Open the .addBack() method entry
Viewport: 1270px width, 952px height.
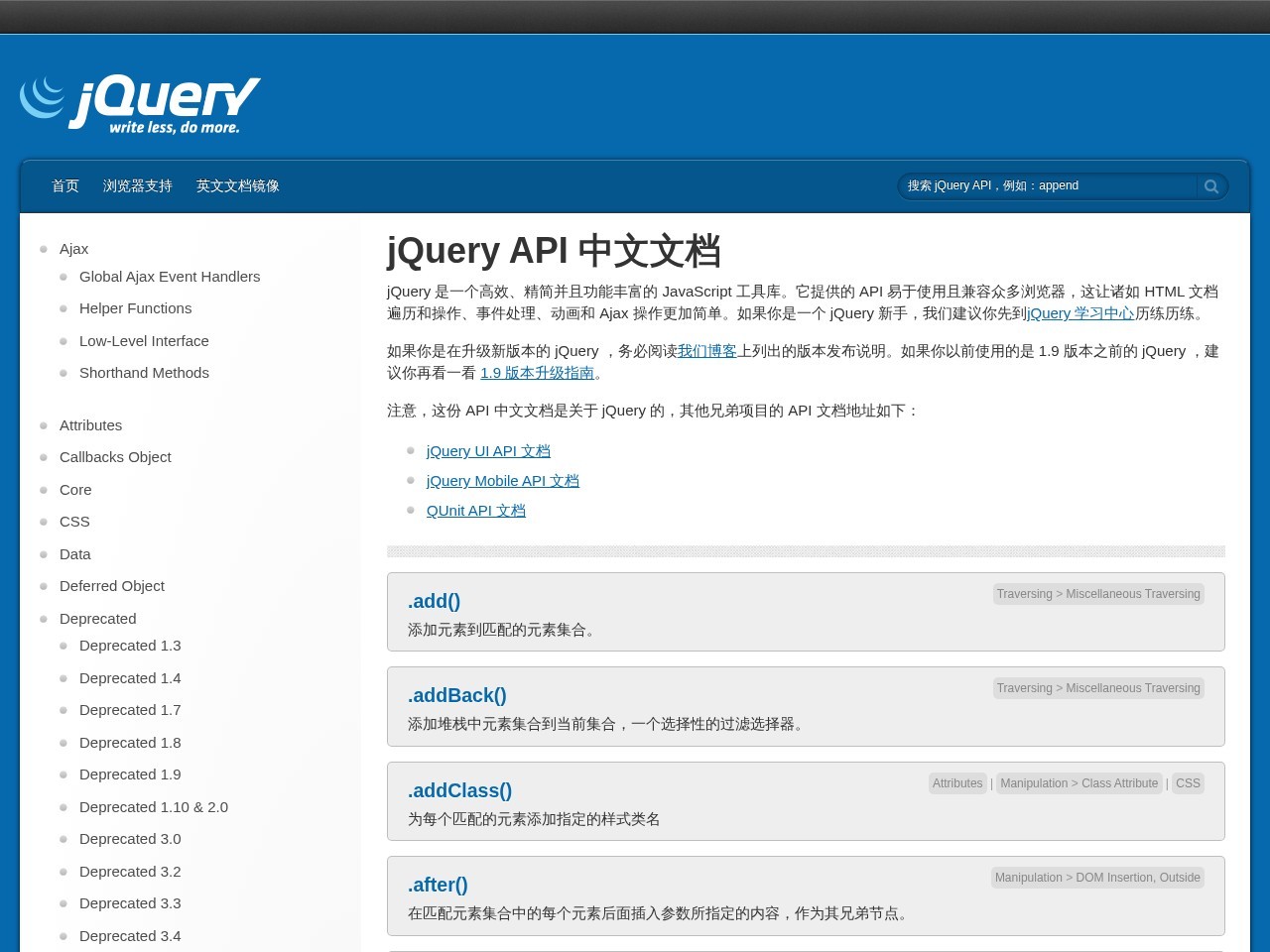[457, 695]
